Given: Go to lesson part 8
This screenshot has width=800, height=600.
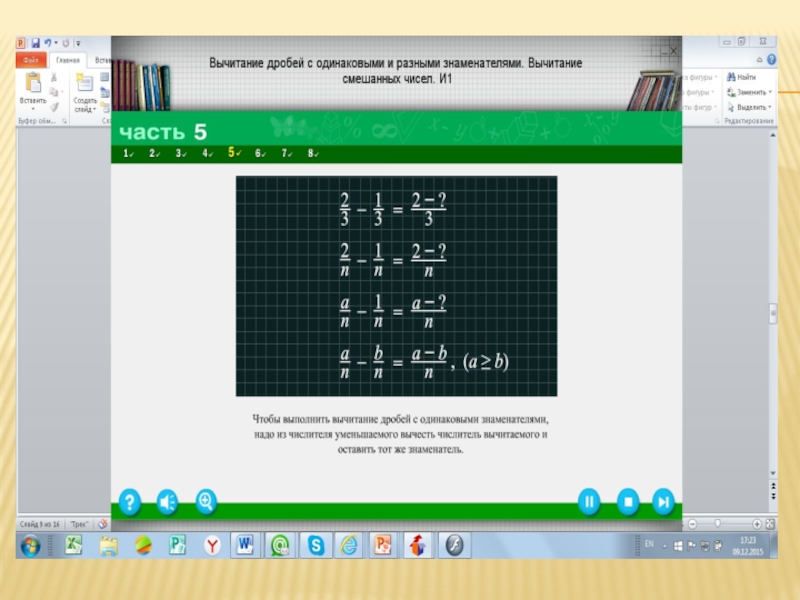Looking at the screenshot, I should [313, 153].
